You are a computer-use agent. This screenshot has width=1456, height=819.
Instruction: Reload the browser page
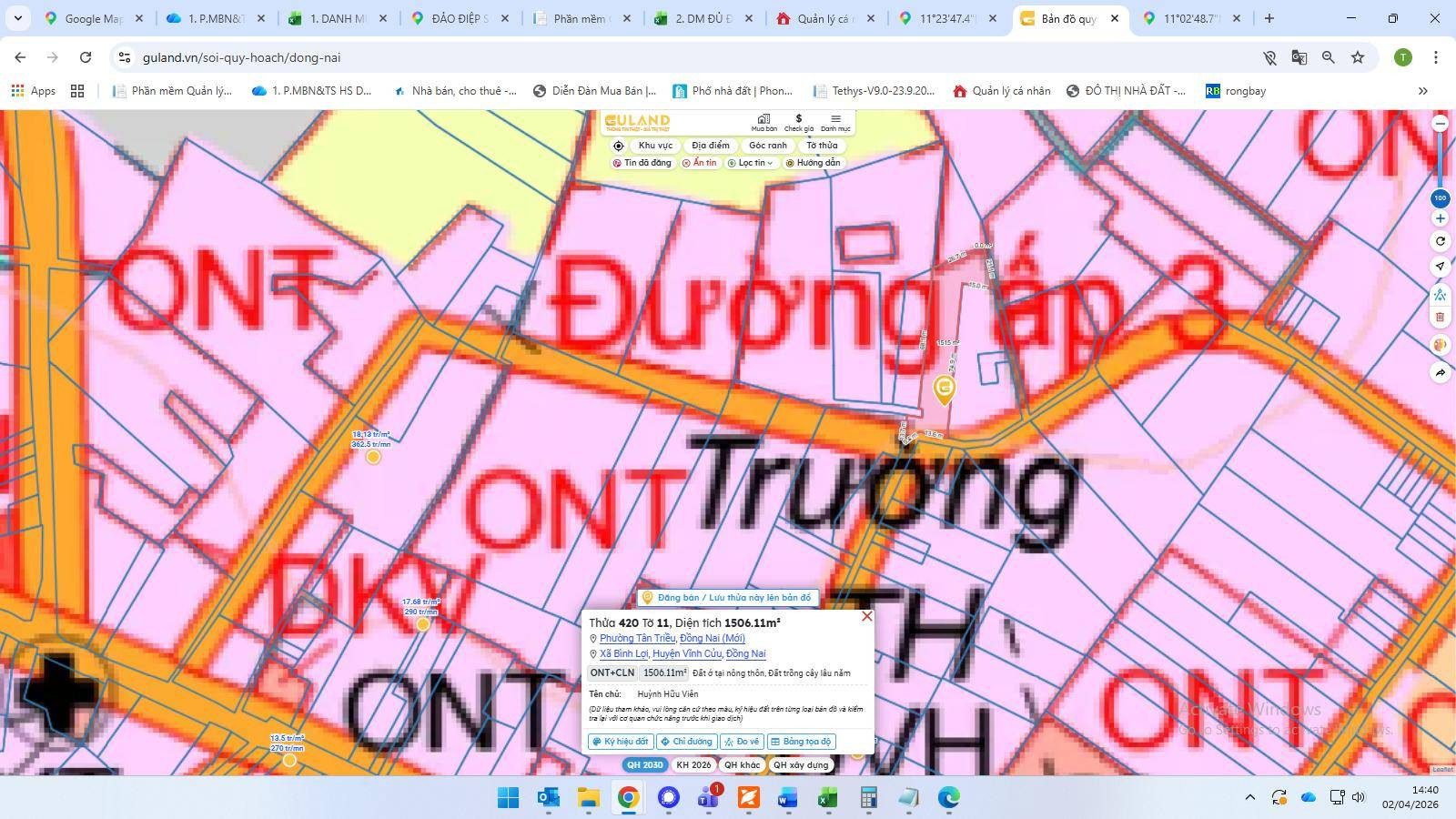(86, 57)
